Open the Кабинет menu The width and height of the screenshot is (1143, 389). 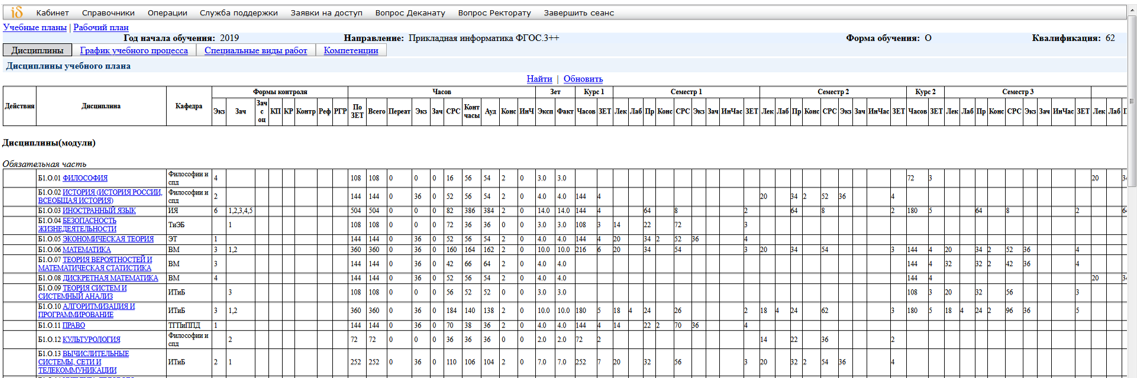(x=52, y=13)
